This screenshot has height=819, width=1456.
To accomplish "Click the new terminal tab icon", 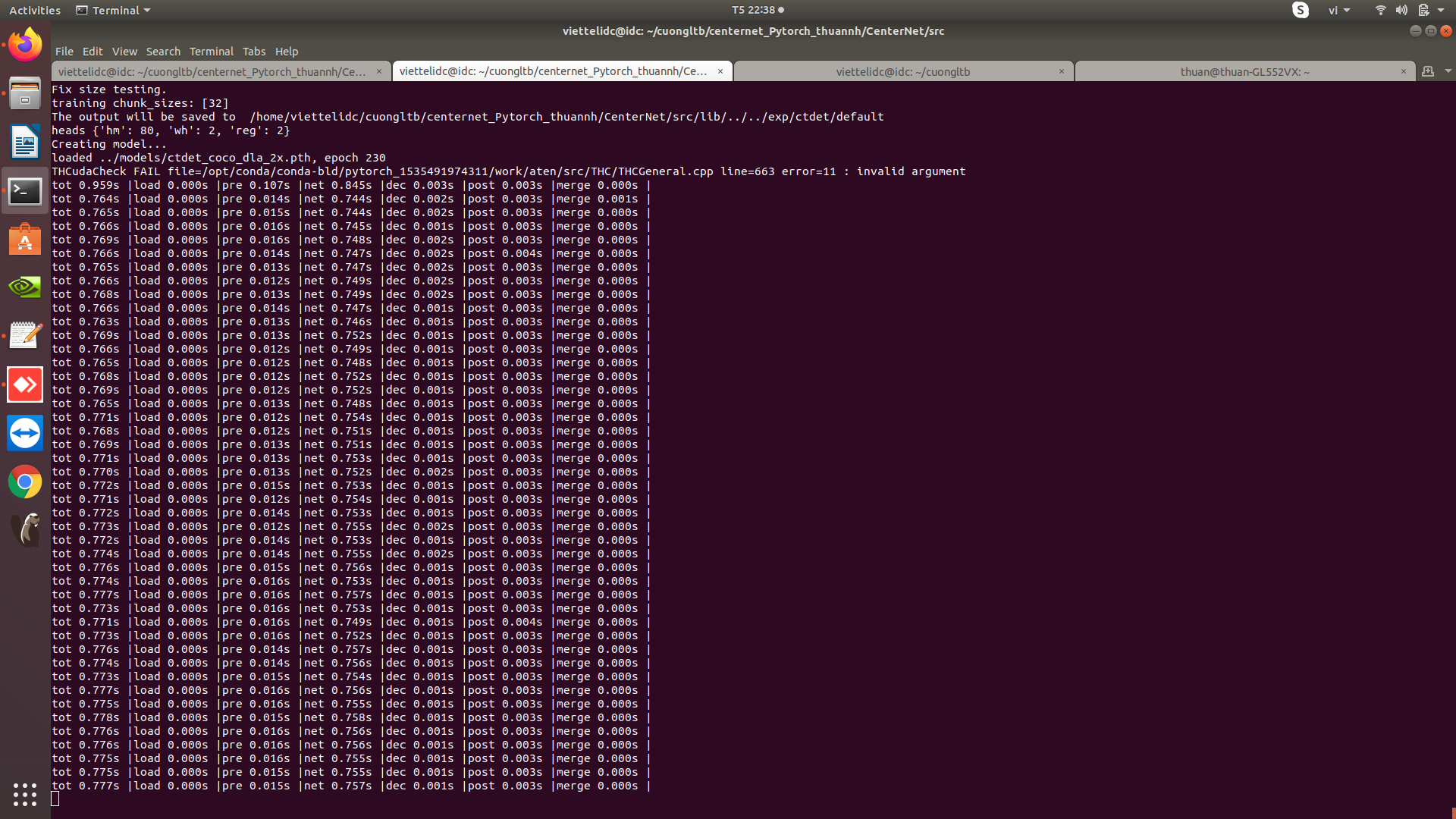I will (1428, 71).
